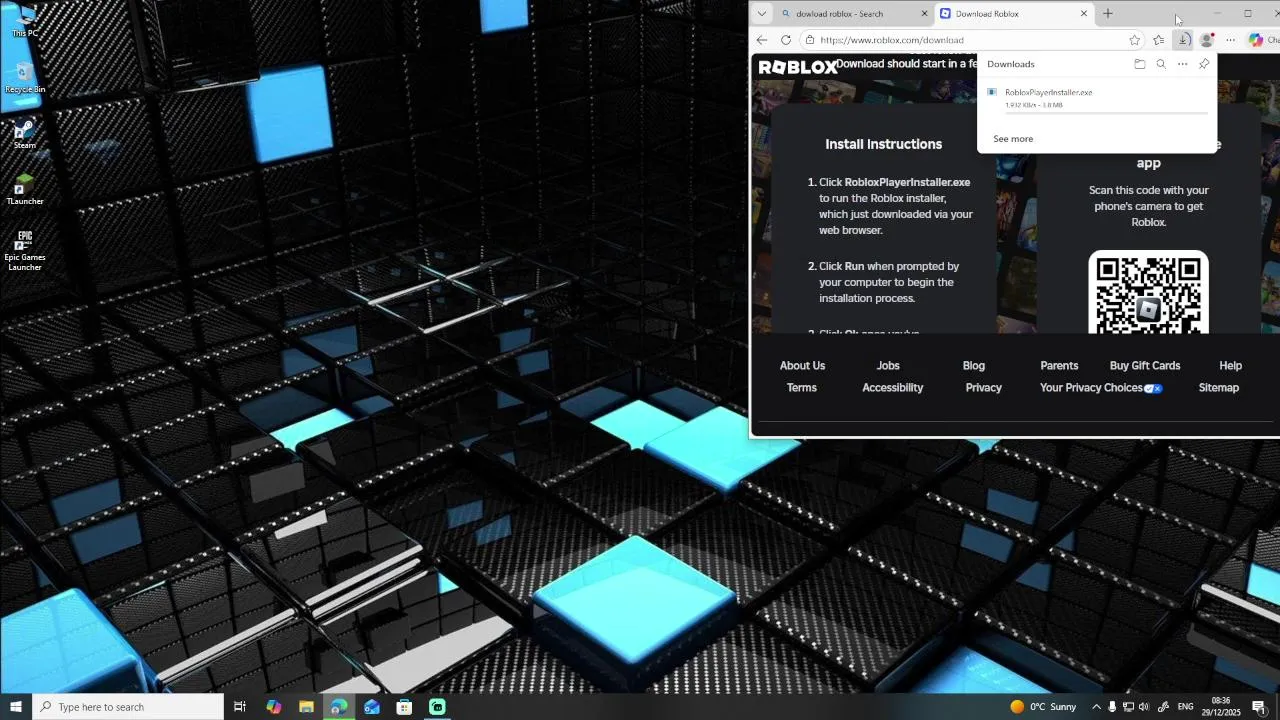Open Microsoft Store from taskbar

pos(404,707)
